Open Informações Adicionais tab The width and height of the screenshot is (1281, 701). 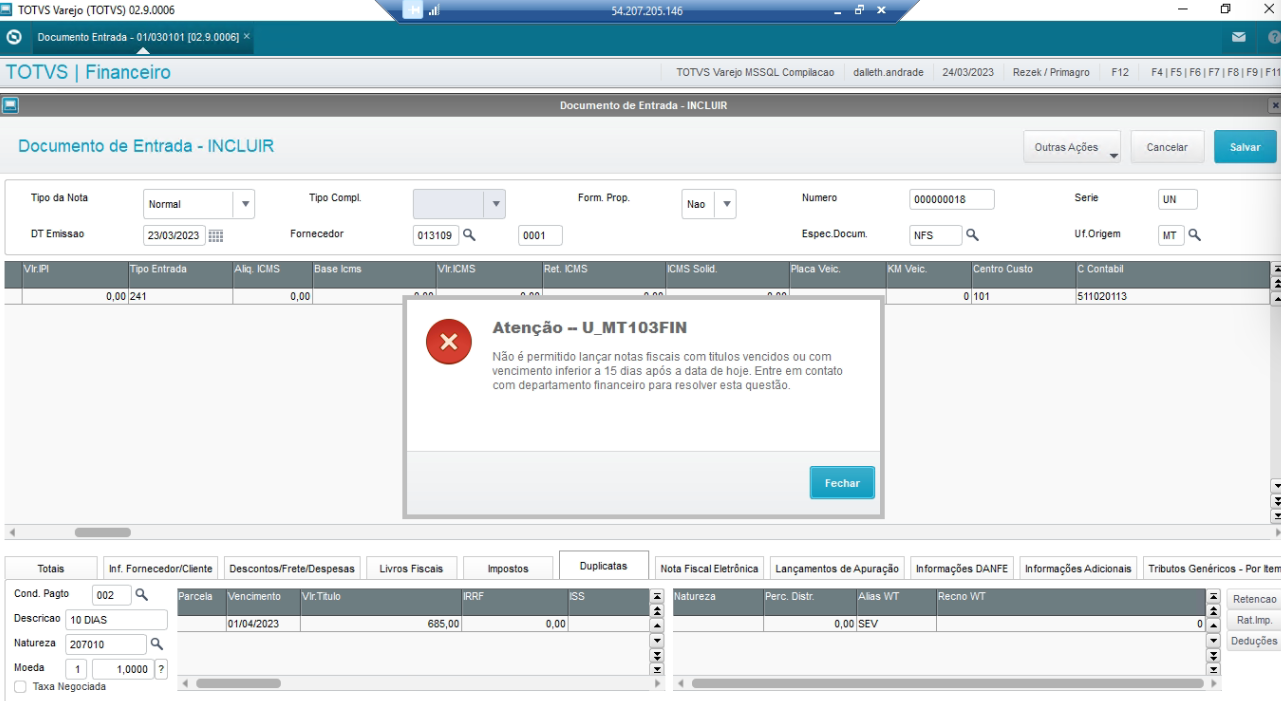[x=1080, y=568]
